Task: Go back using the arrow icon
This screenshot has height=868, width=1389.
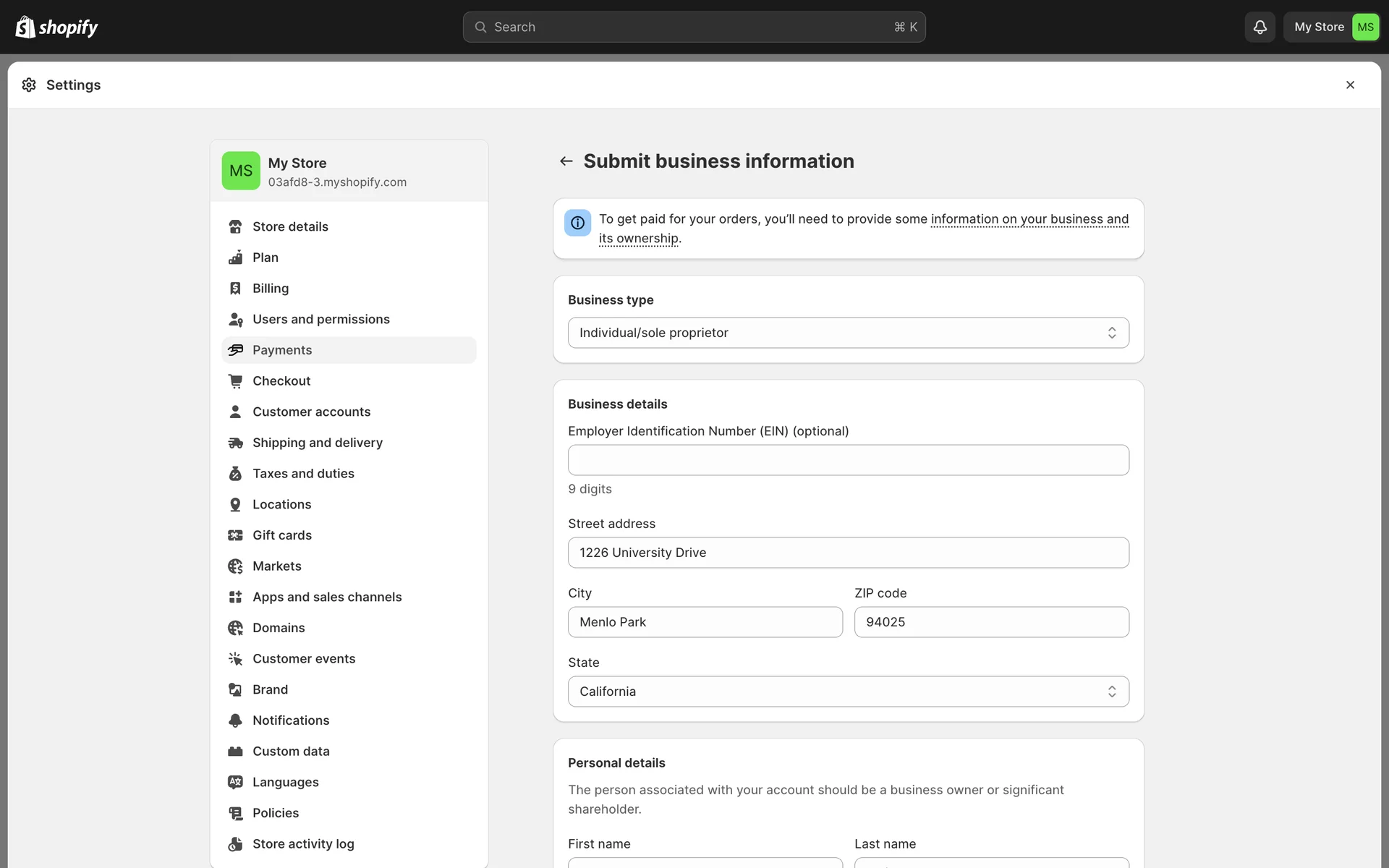Action: (x=566, y=161)
